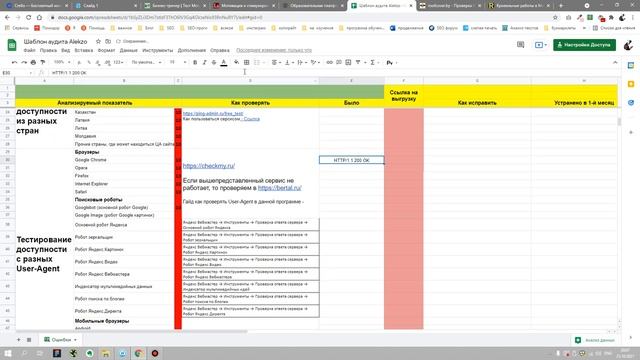Open the zoom level dropdown
The image size is (640, 360).
(62, 62)
